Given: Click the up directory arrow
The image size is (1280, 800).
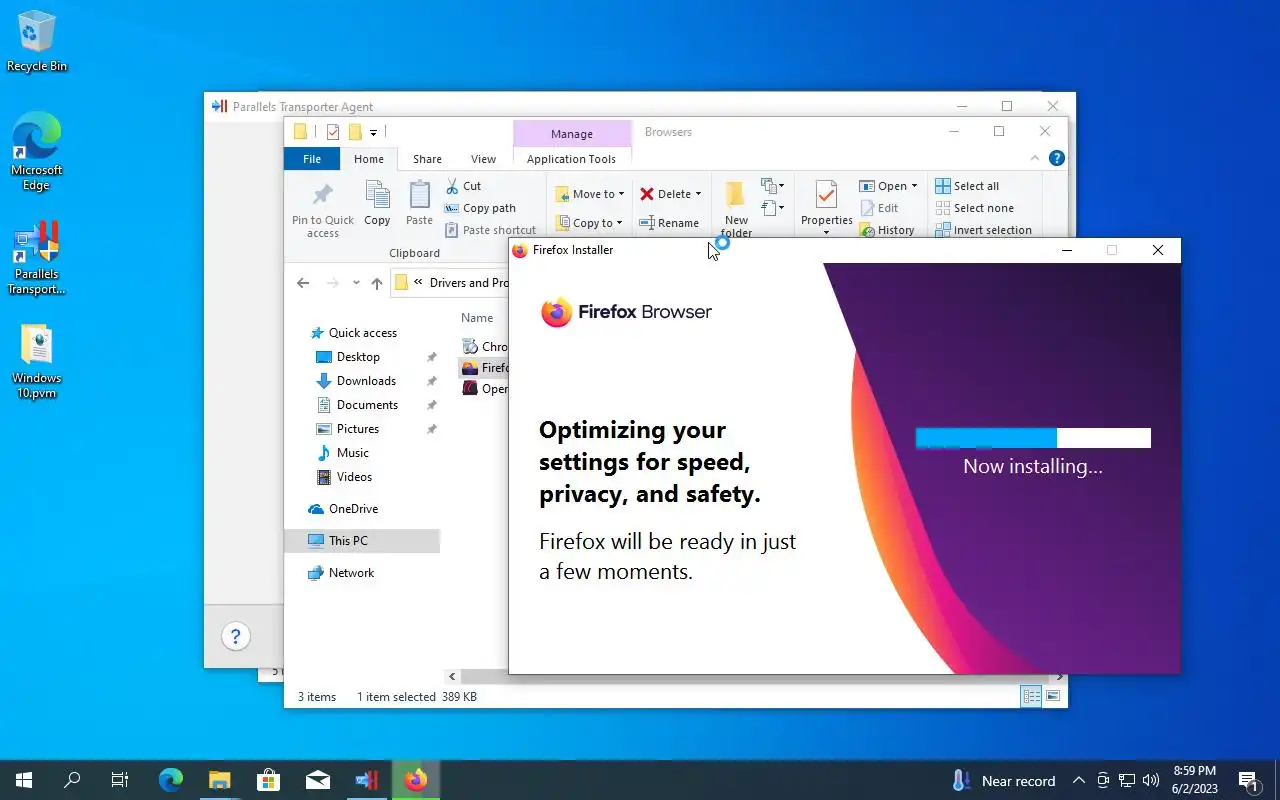Looking at the screenshot, I should (377, 283).
